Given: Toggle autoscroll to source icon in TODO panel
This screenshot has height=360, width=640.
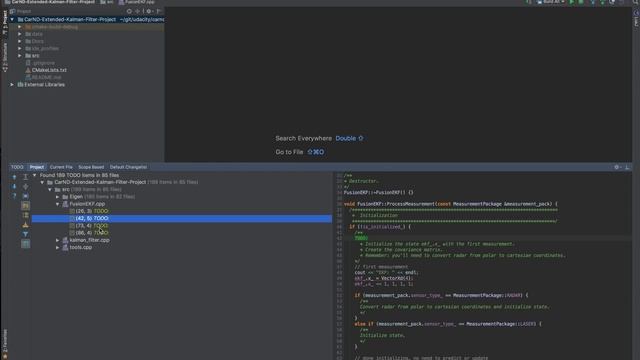Looking at the screenshot, I should [x=25, y=196].
